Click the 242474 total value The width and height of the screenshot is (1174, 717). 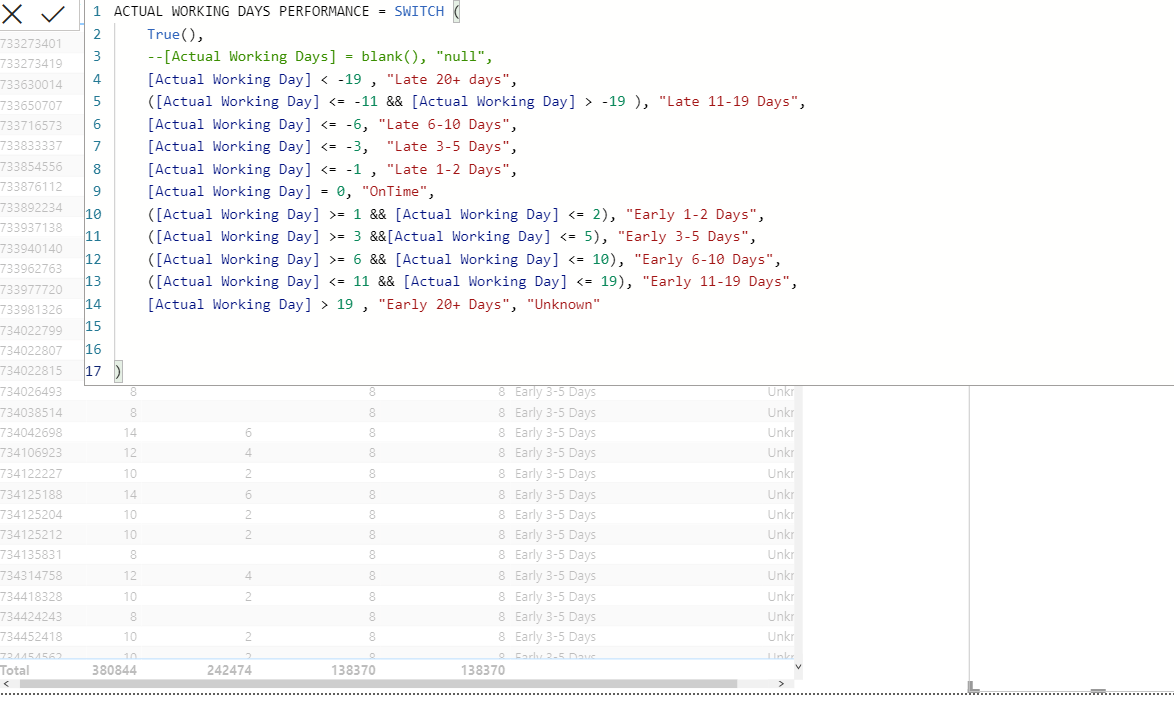(x=229, y=670)
